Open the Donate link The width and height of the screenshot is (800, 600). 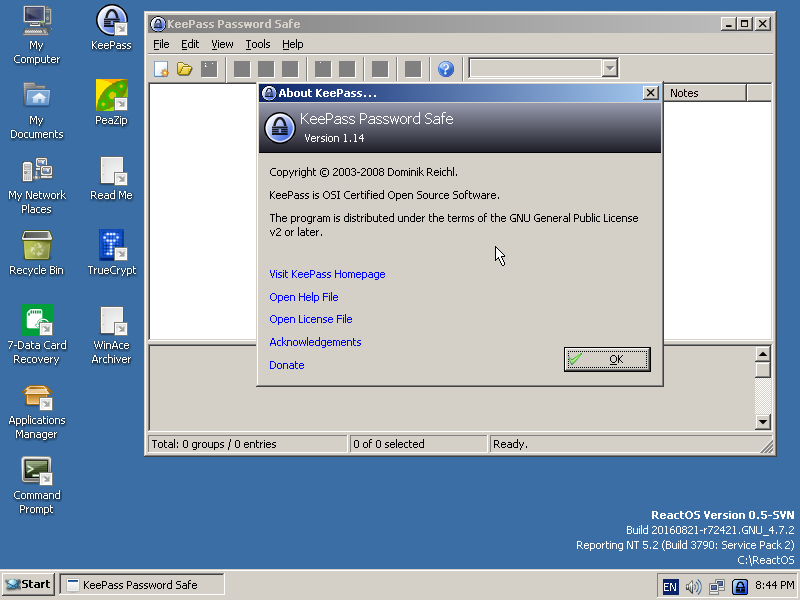point(286,365)
